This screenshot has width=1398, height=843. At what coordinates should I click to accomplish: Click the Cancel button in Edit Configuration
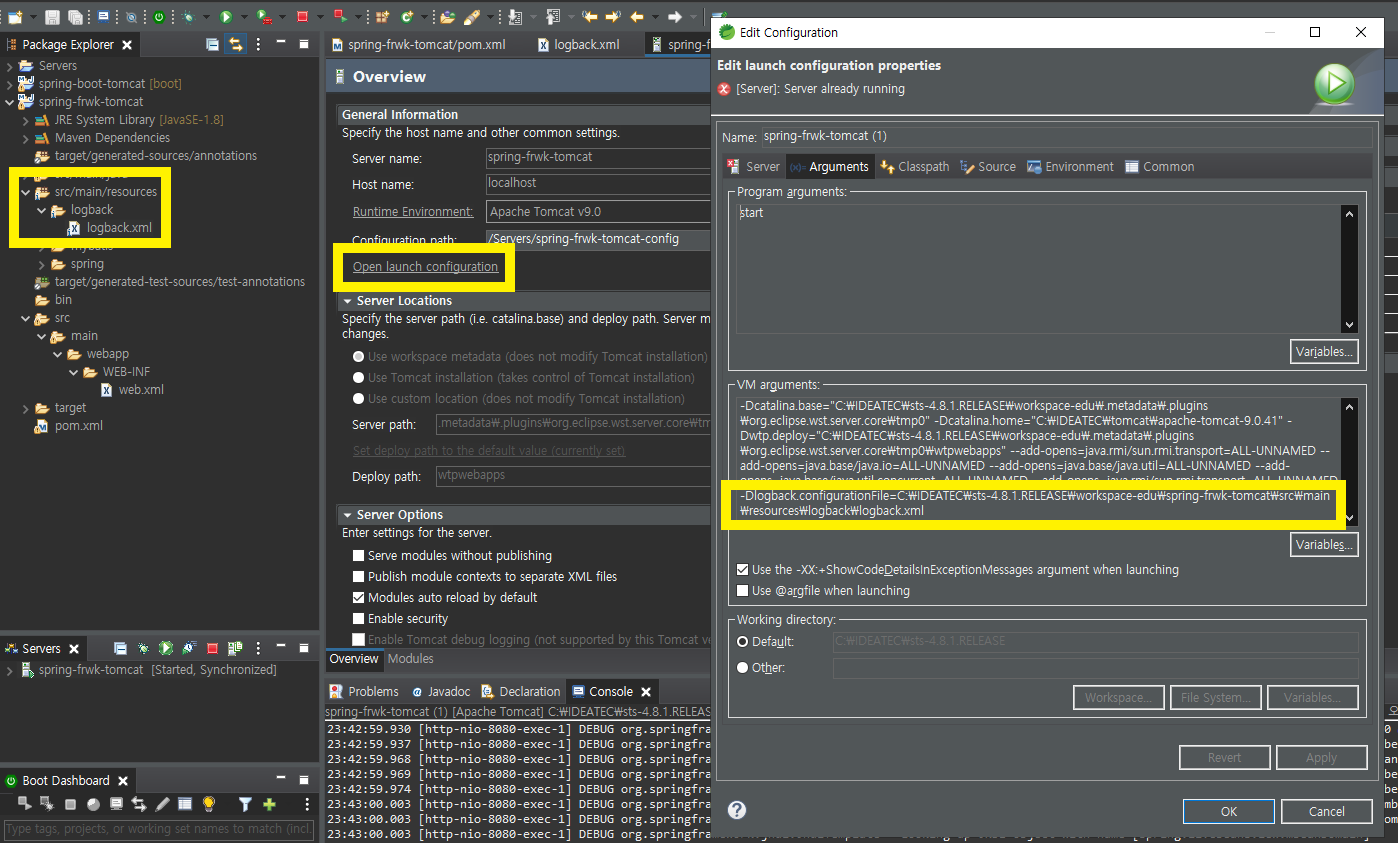pyautogui.click(x=1327, y=811)
